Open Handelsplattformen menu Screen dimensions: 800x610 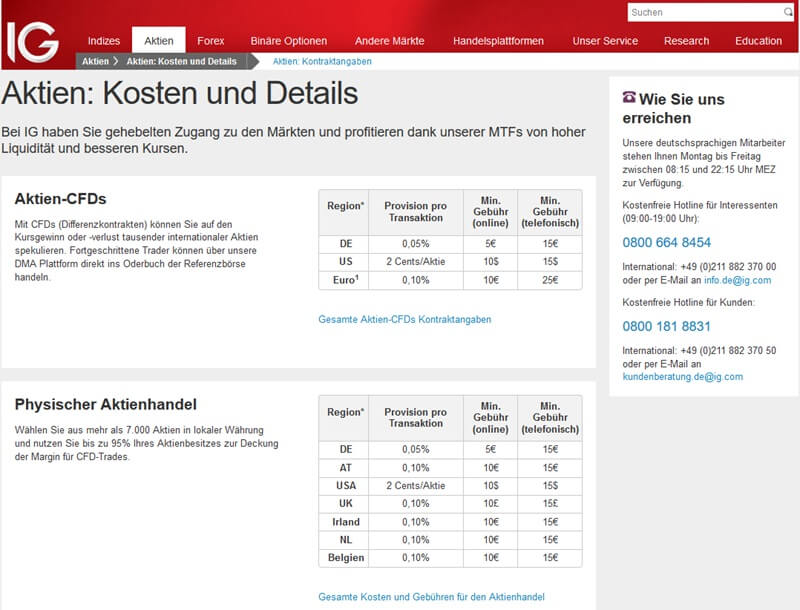coord(498,41)
